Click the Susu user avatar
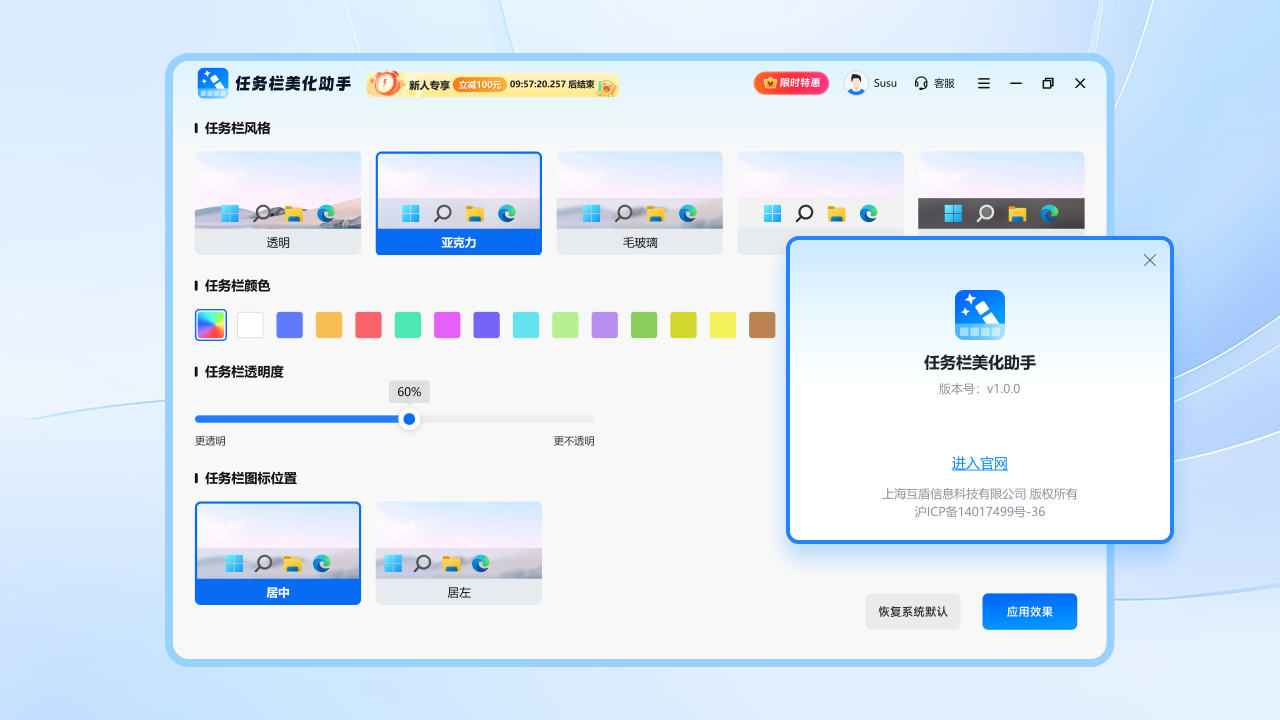 click(856, 83)
